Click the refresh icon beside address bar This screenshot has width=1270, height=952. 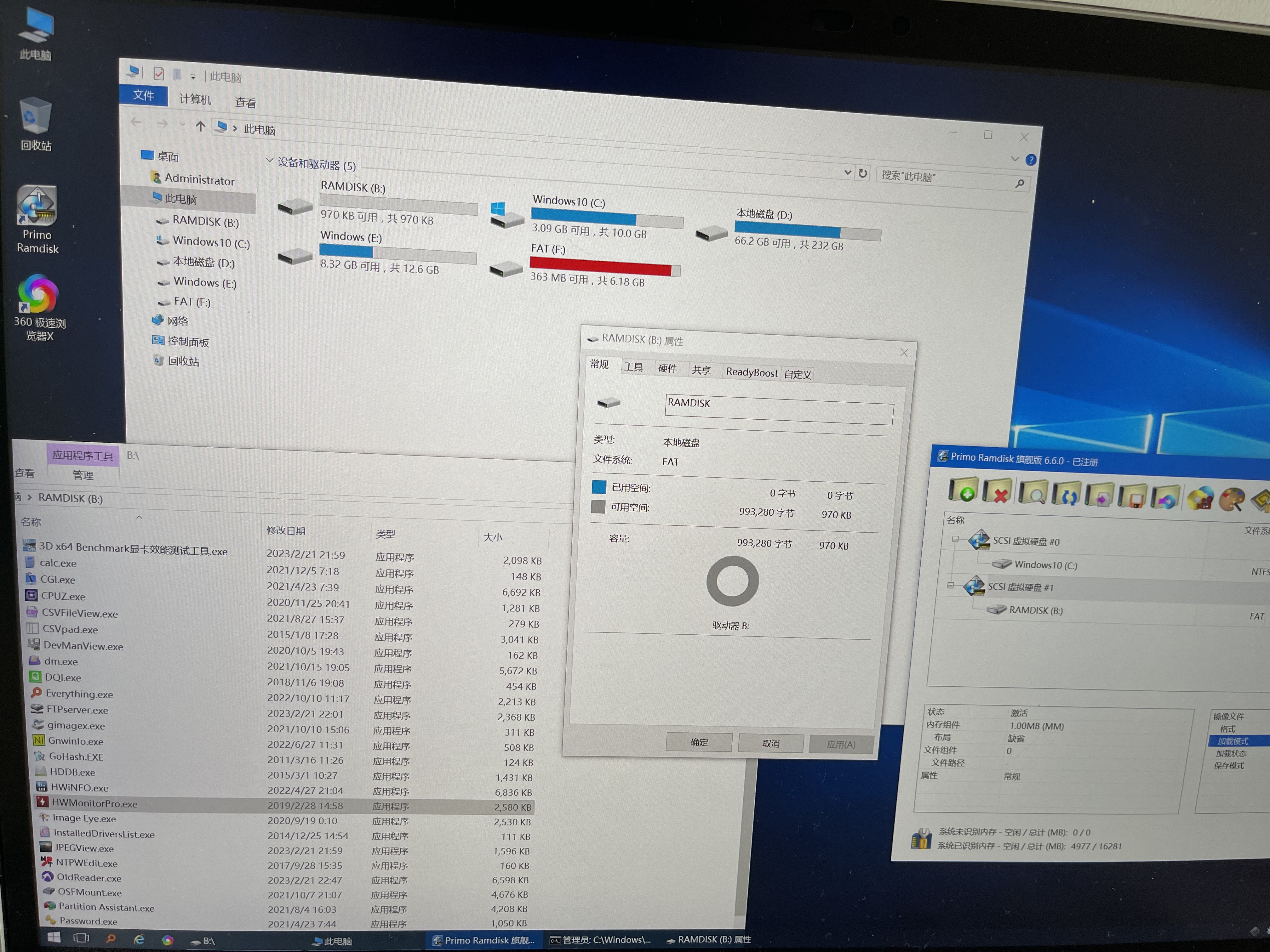(x=862, y=173)
